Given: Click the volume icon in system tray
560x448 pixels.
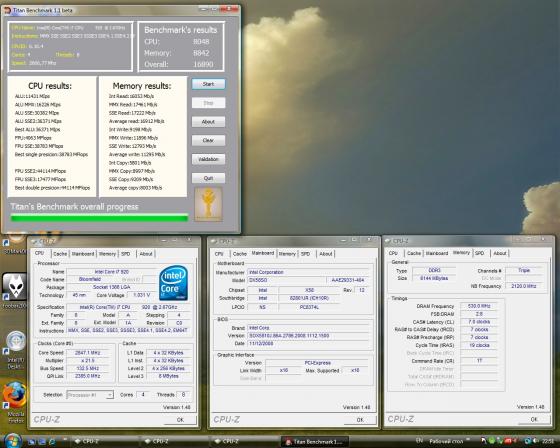Looking at the screenshot, I should pos(535,441).
